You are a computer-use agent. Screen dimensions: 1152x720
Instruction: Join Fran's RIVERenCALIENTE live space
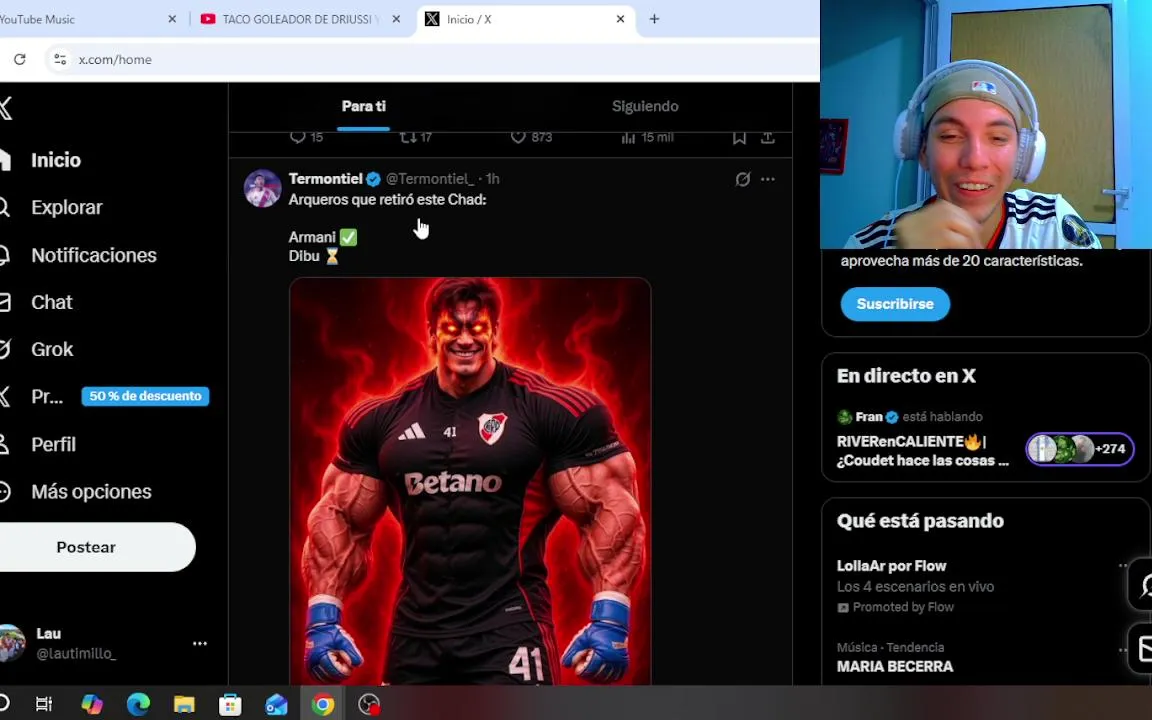point(923,450)
